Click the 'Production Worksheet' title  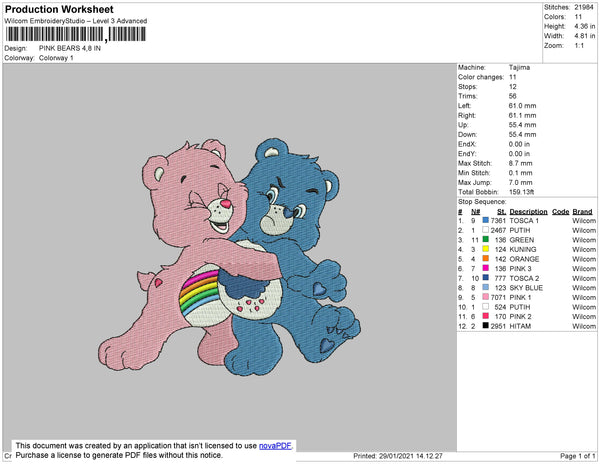pyautogui.click(x=59, y=10)
